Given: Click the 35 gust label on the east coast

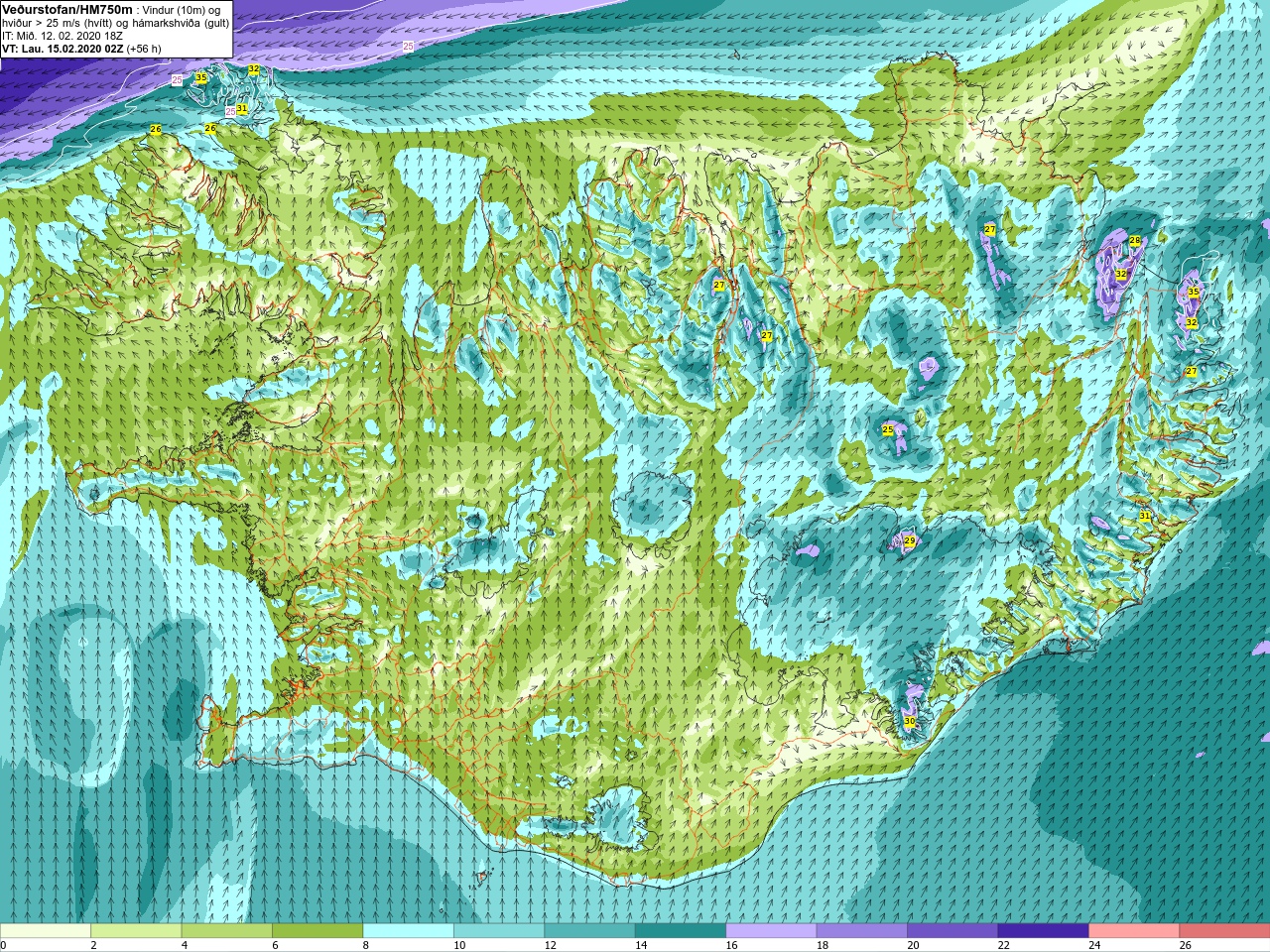Looking at the screenshot, I should [x=1194, y=292].
